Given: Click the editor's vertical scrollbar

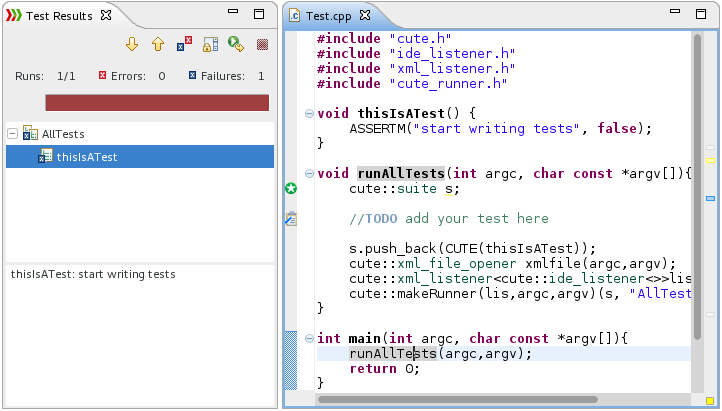Looking at the screenshot, I should tap(697, 200).
